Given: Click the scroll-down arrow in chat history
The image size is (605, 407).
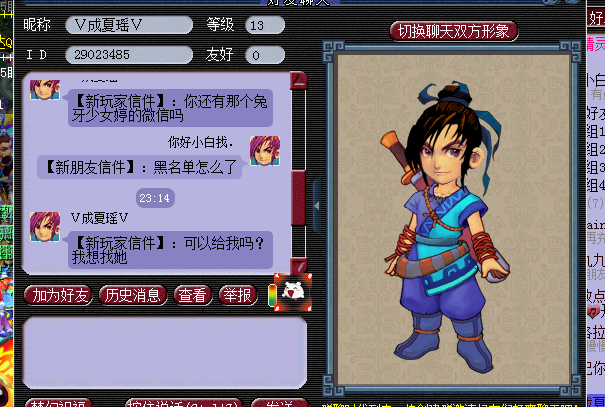Looking at the screenshot, I should [x=299, y=266].
